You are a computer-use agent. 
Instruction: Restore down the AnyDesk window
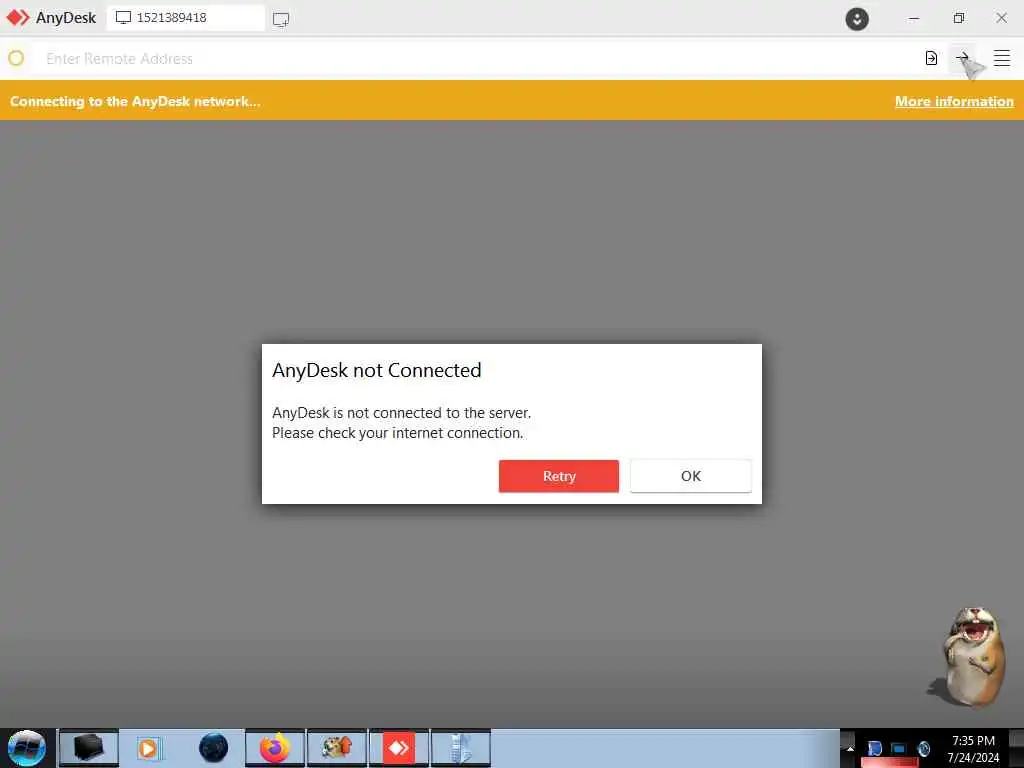[959, 18]
